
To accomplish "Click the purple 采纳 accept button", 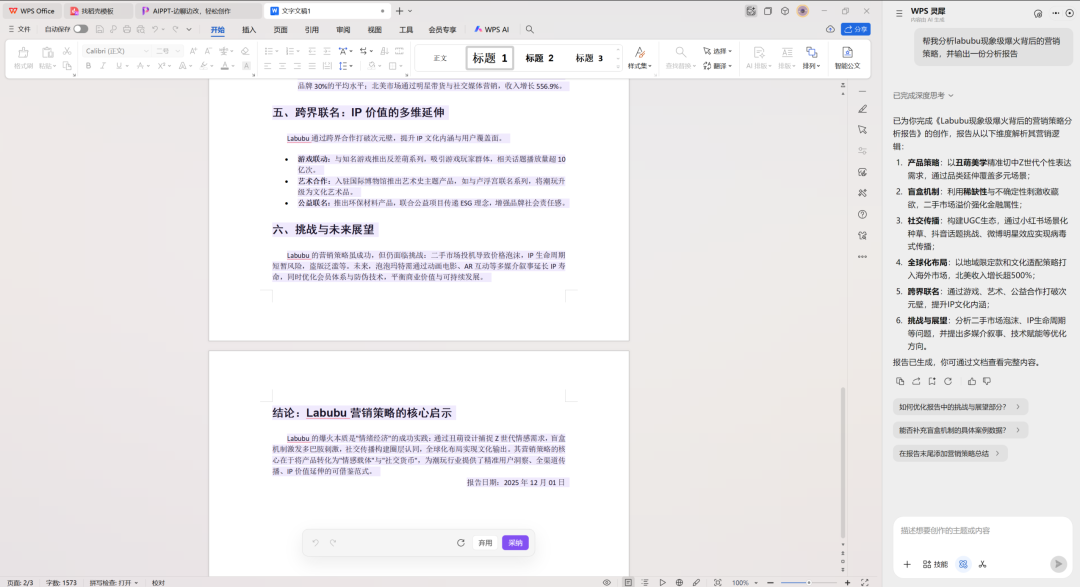I will [513, 542].
